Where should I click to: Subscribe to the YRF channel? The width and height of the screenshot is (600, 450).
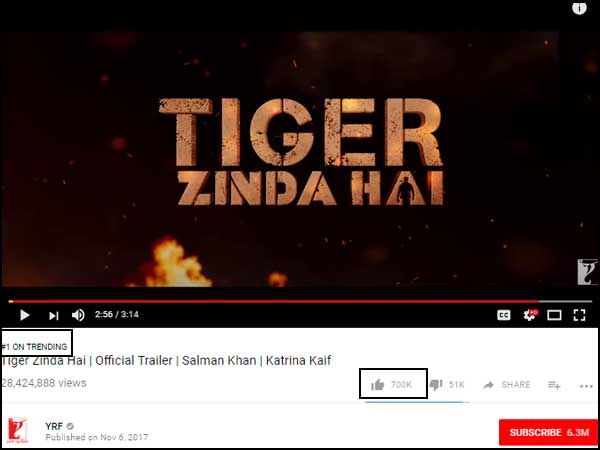click(x=548, y=432)
